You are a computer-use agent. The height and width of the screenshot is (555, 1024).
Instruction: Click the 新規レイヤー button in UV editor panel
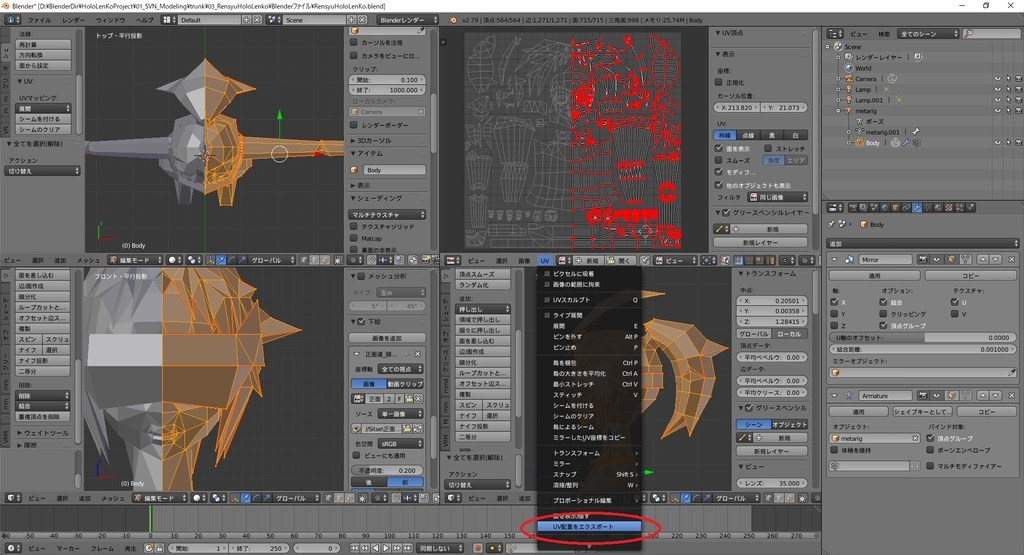click(760, 242)
